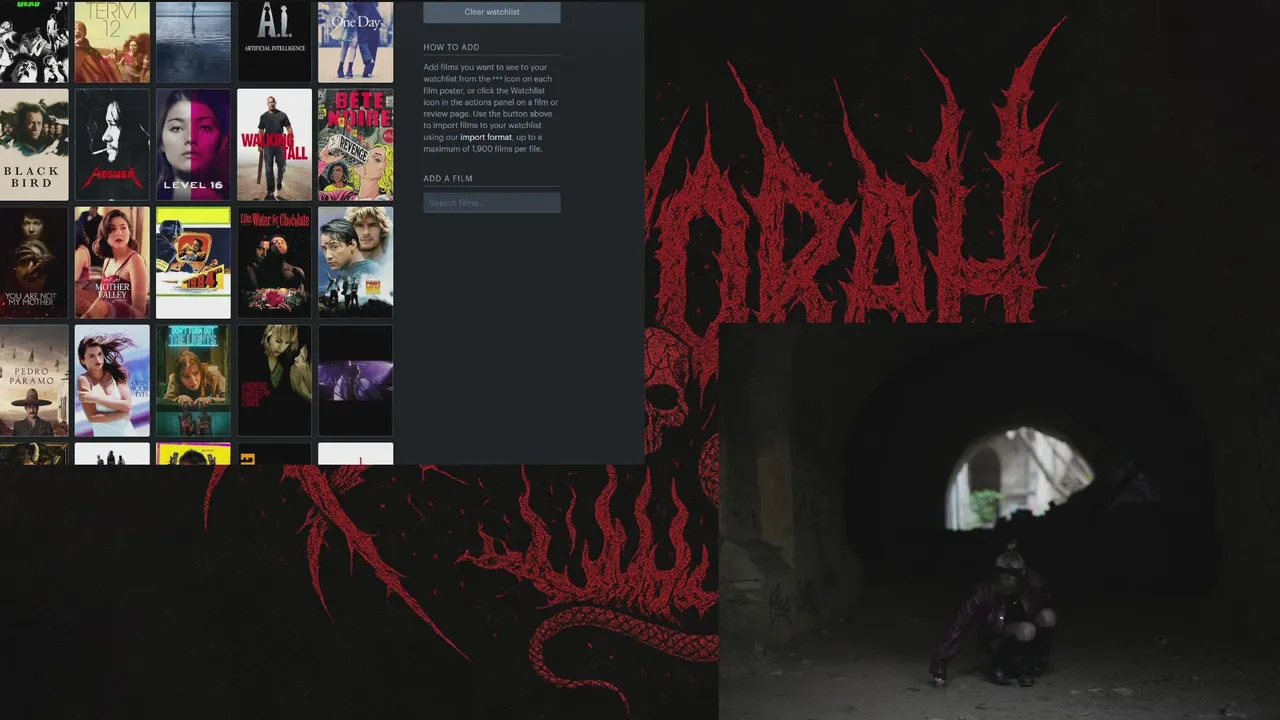Open the import format link

click(x=486, y=137)
